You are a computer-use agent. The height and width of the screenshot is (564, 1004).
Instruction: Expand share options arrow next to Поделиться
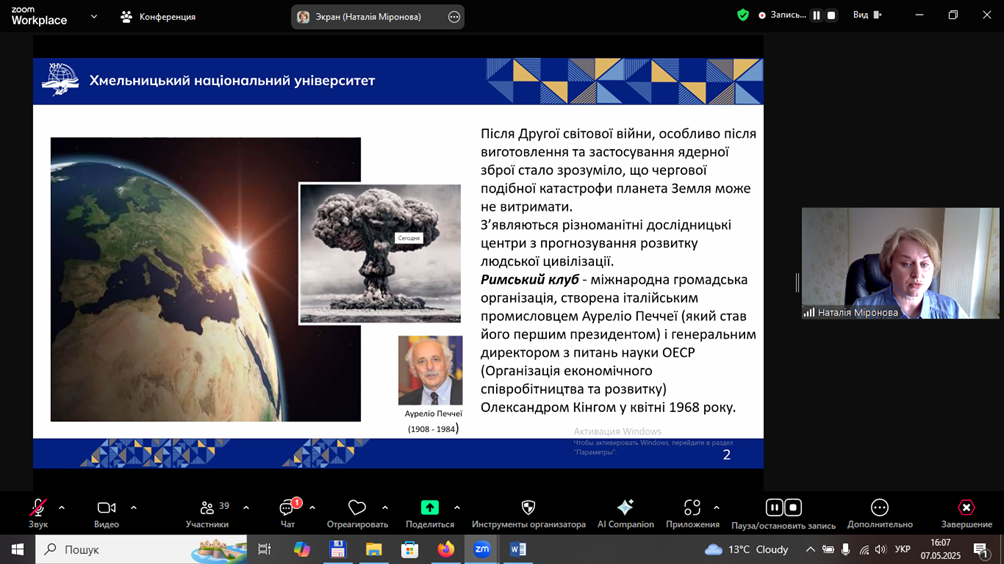[x=457, y=508]
